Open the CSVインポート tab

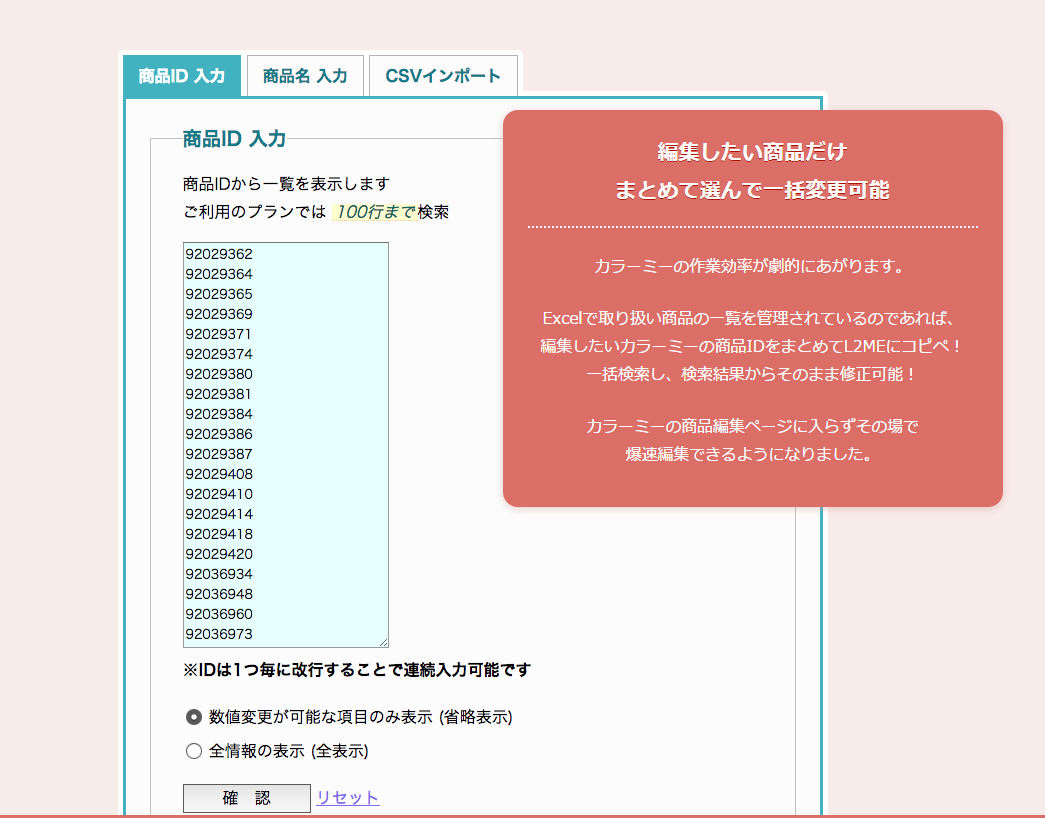[443, 75]
